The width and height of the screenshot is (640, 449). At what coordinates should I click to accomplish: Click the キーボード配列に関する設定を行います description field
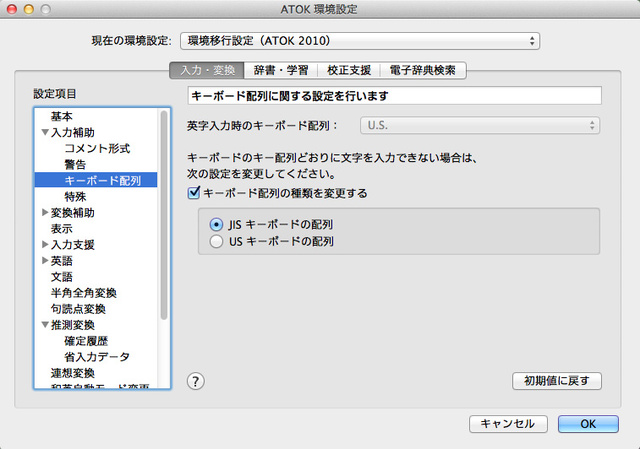point(394,96)
